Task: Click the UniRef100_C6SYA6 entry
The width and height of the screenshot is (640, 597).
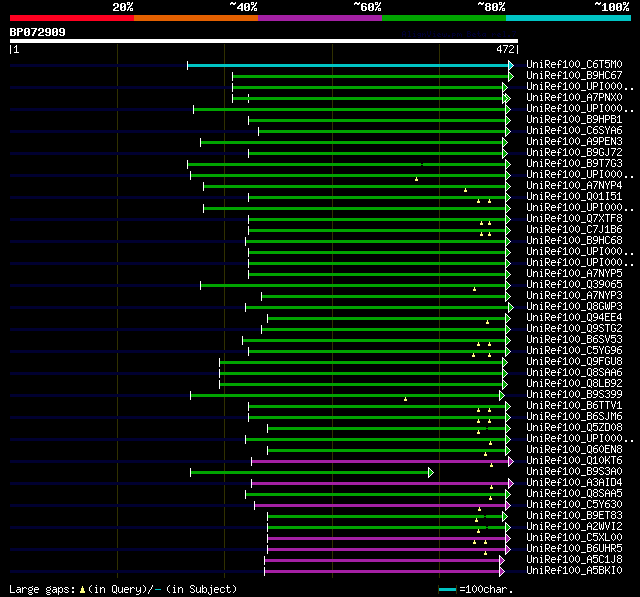Action: pos(574,131)
